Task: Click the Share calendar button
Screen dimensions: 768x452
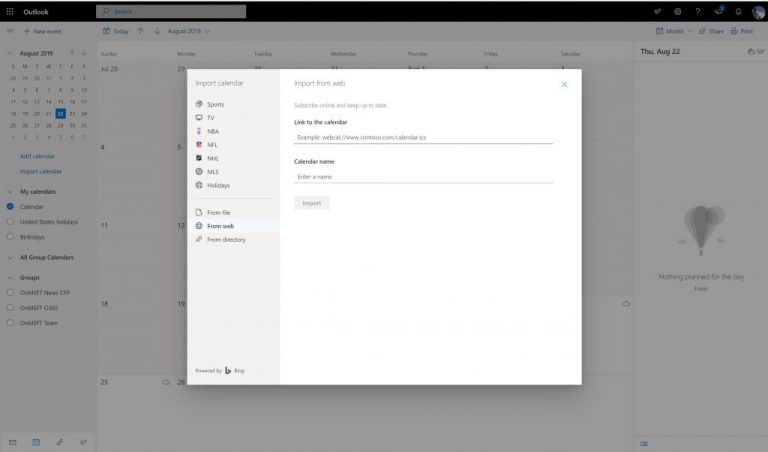Action: [x=711, y=31]
